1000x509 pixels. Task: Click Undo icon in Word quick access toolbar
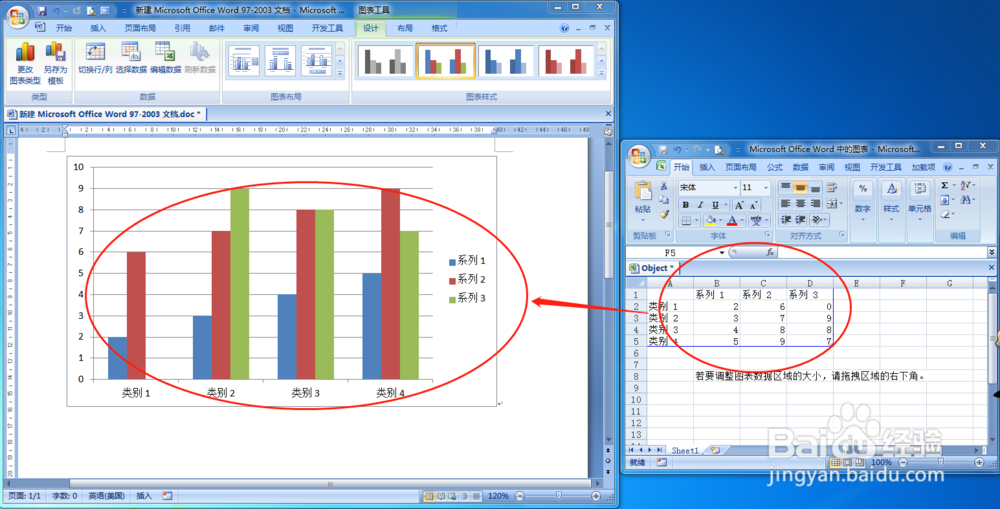coord(56,11)
